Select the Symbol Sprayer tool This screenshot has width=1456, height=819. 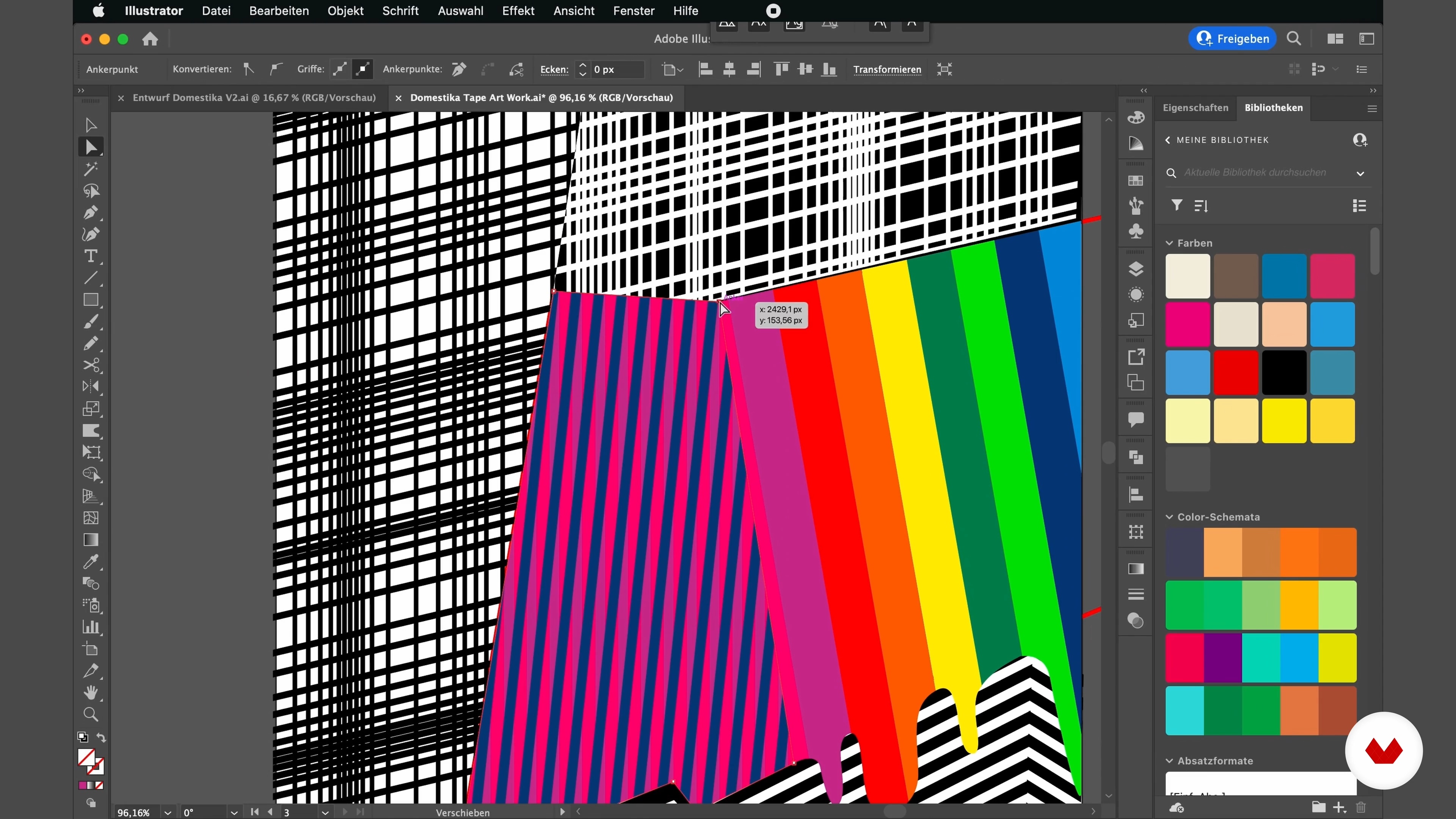tap(91, 606)
